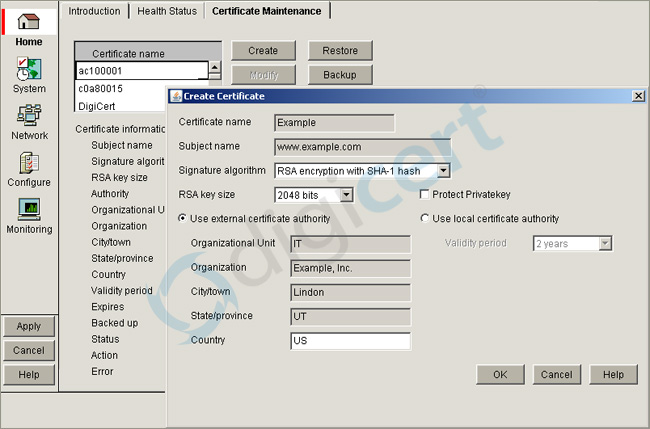Open the Configure sidebar icon
This screenshot has width=650, height=429.
(29, 164)
